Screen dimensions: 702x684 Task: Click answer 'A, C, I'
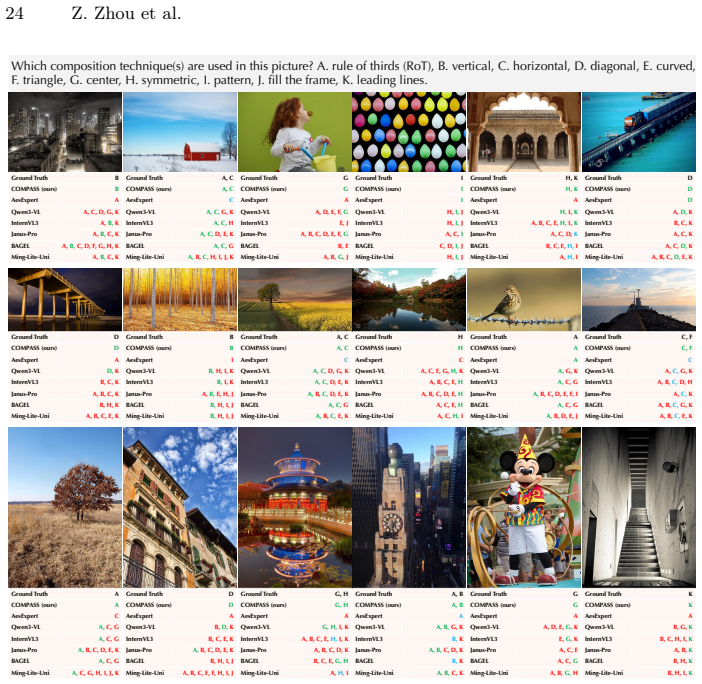[454, 234]
